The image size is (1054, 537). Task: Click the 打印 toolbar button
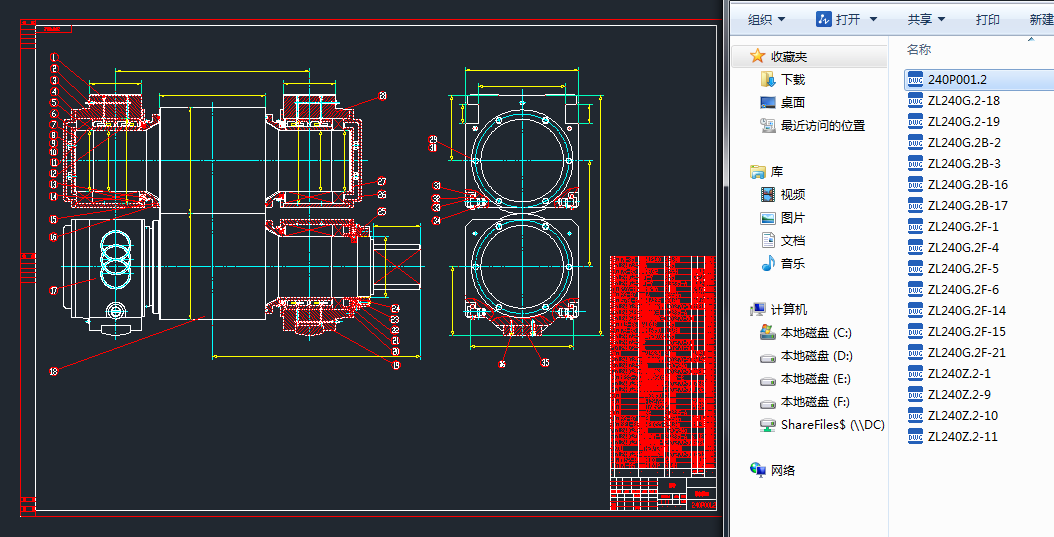(x=987, y=19)
